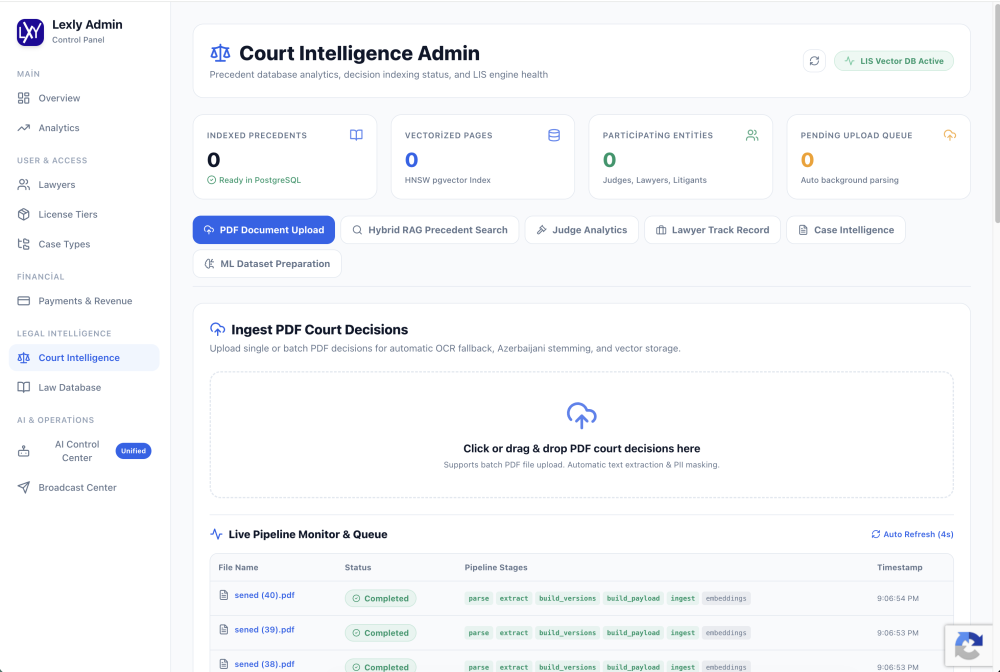Image resolution: width=1000 pixels, height=672 pixels.
Task: Click the Case Types tree icon
Action: pyautogui.click(x=24, y=244)
